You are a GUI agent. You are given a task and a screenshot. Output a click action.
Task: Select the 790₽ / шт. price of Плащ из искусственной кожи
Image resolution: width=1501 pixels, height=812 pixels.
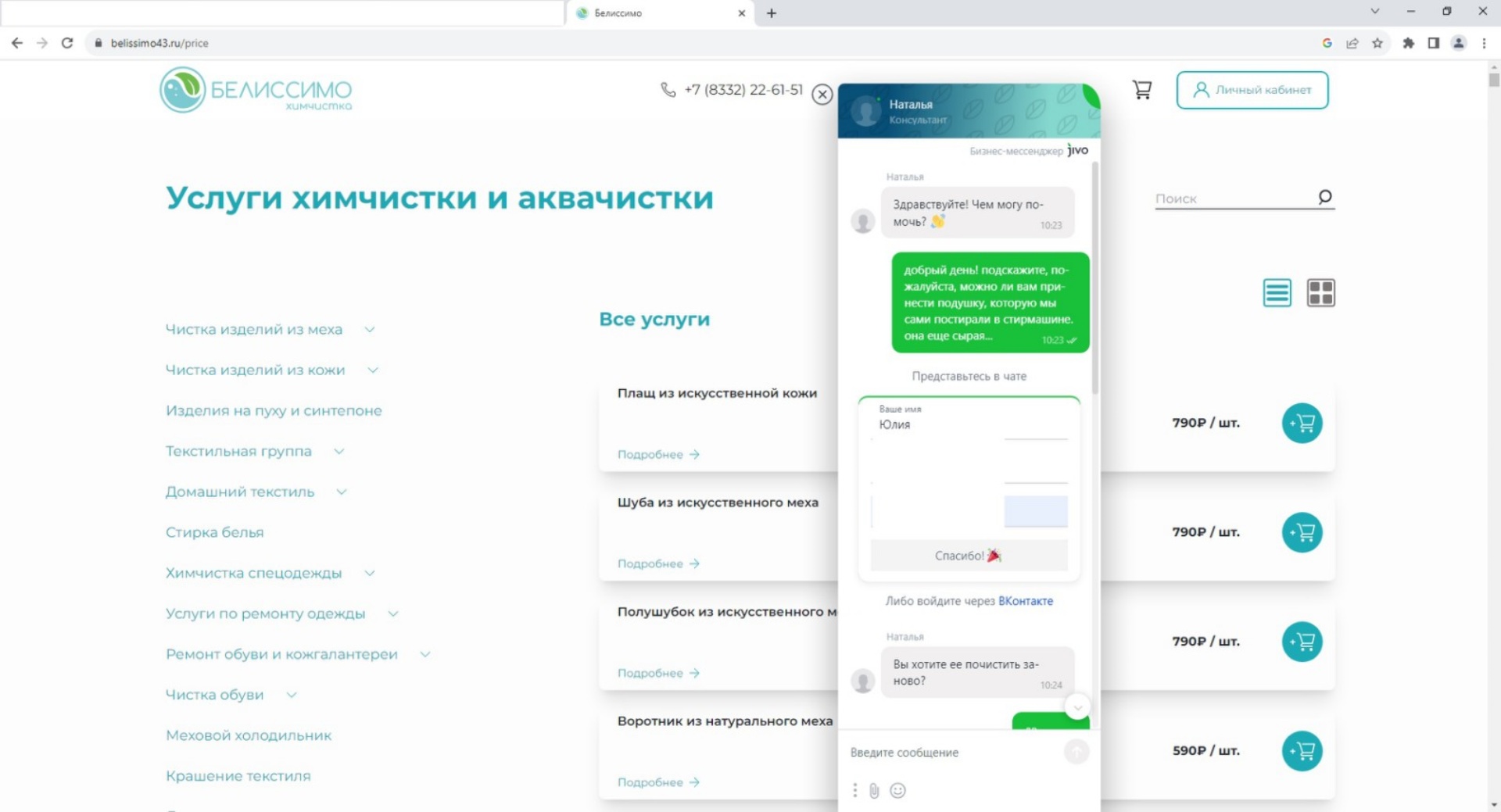pyautogui.click(x=1205, y=423)
